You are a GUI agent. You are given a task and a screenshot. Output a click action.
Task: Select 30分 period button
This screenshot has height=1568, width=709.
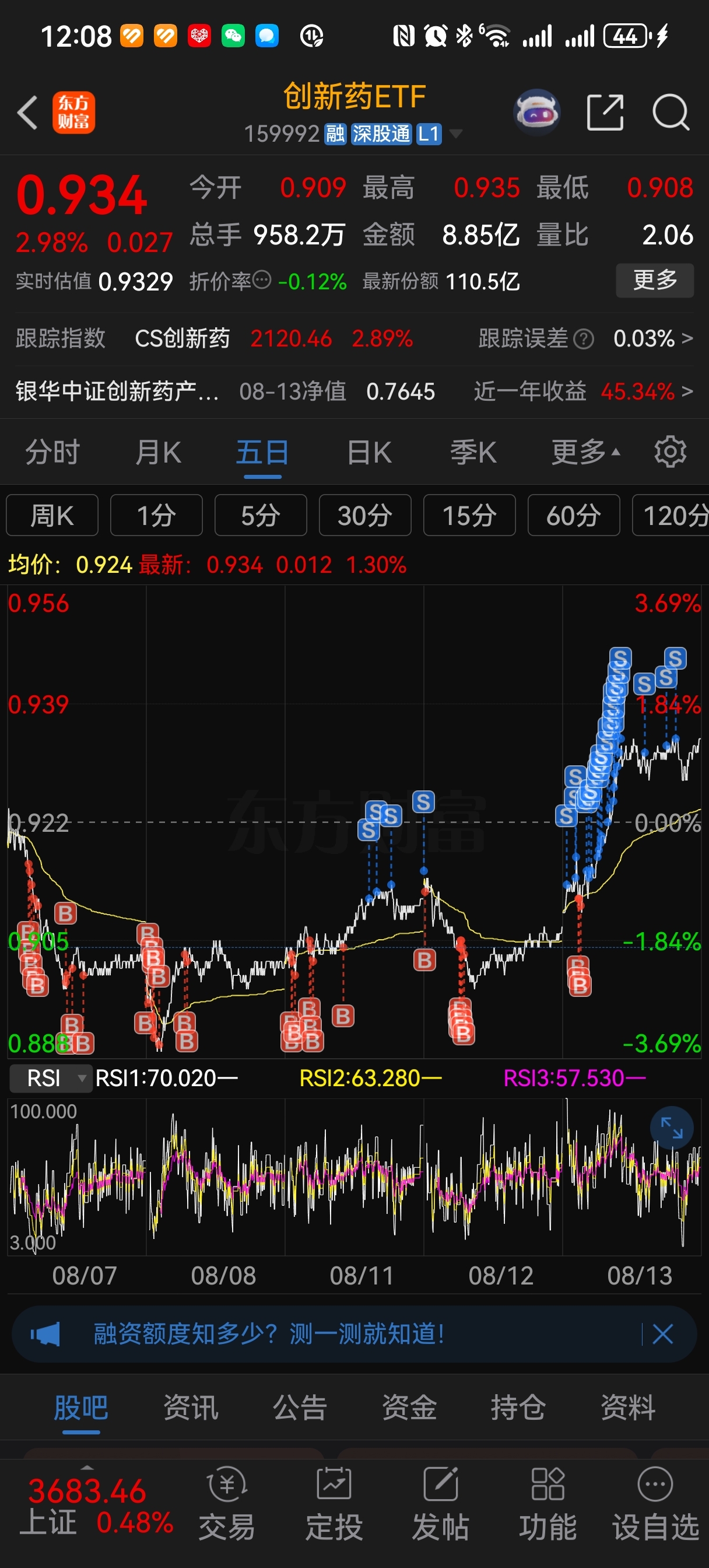pos(365,515)
